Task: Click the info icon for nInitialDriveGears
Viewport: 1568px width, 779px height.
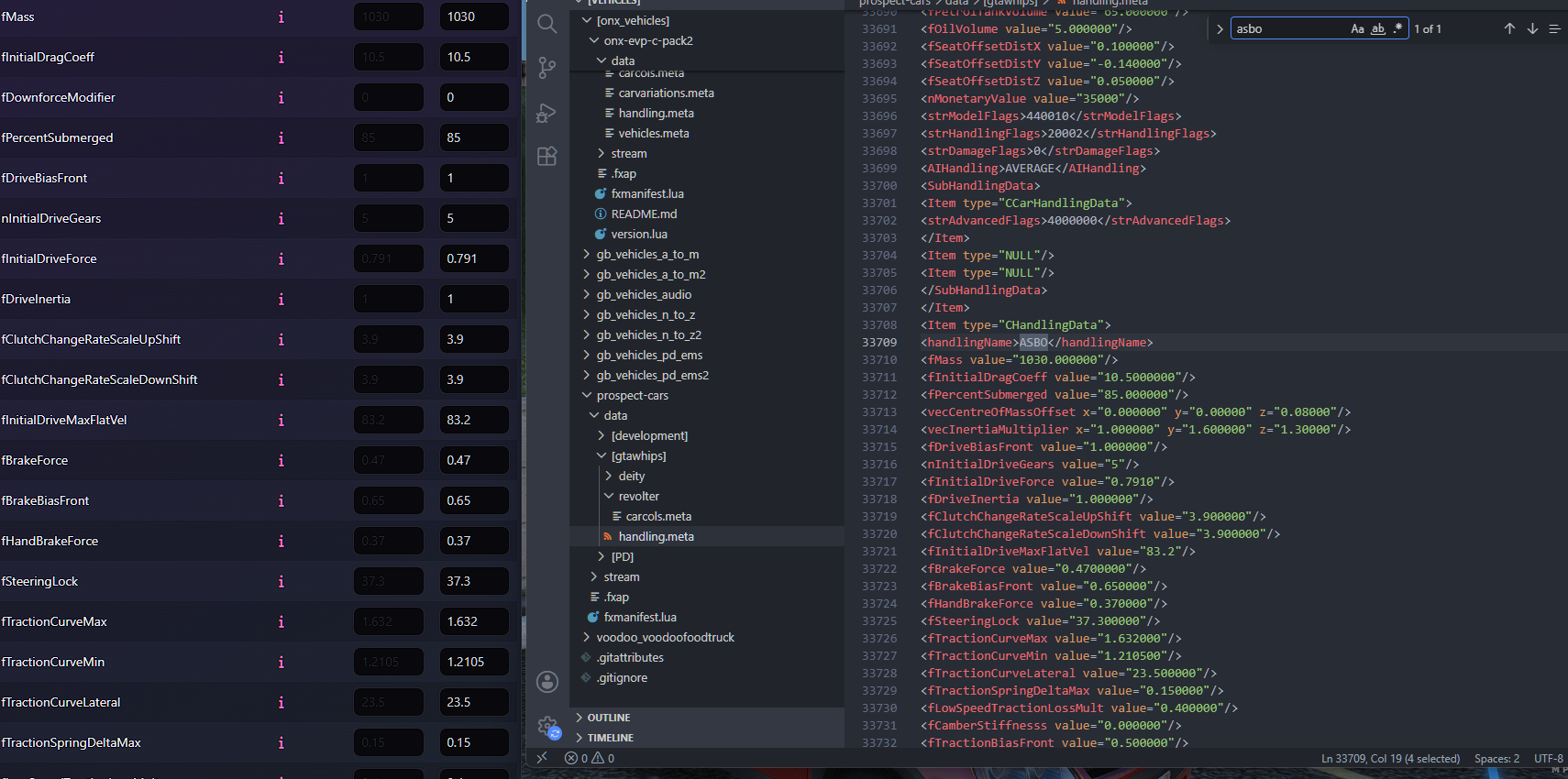Action: (x=281, y=218)
